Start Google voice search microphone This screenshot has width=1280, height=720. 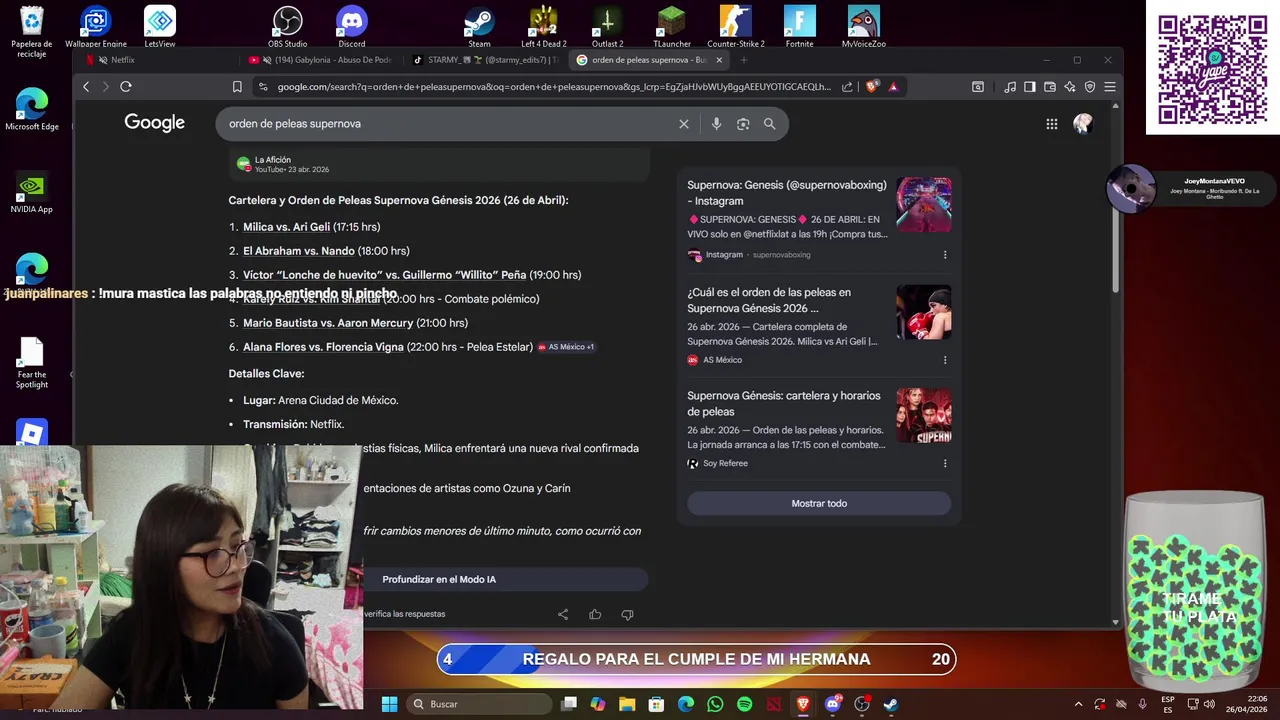click(x=716, y=124)
